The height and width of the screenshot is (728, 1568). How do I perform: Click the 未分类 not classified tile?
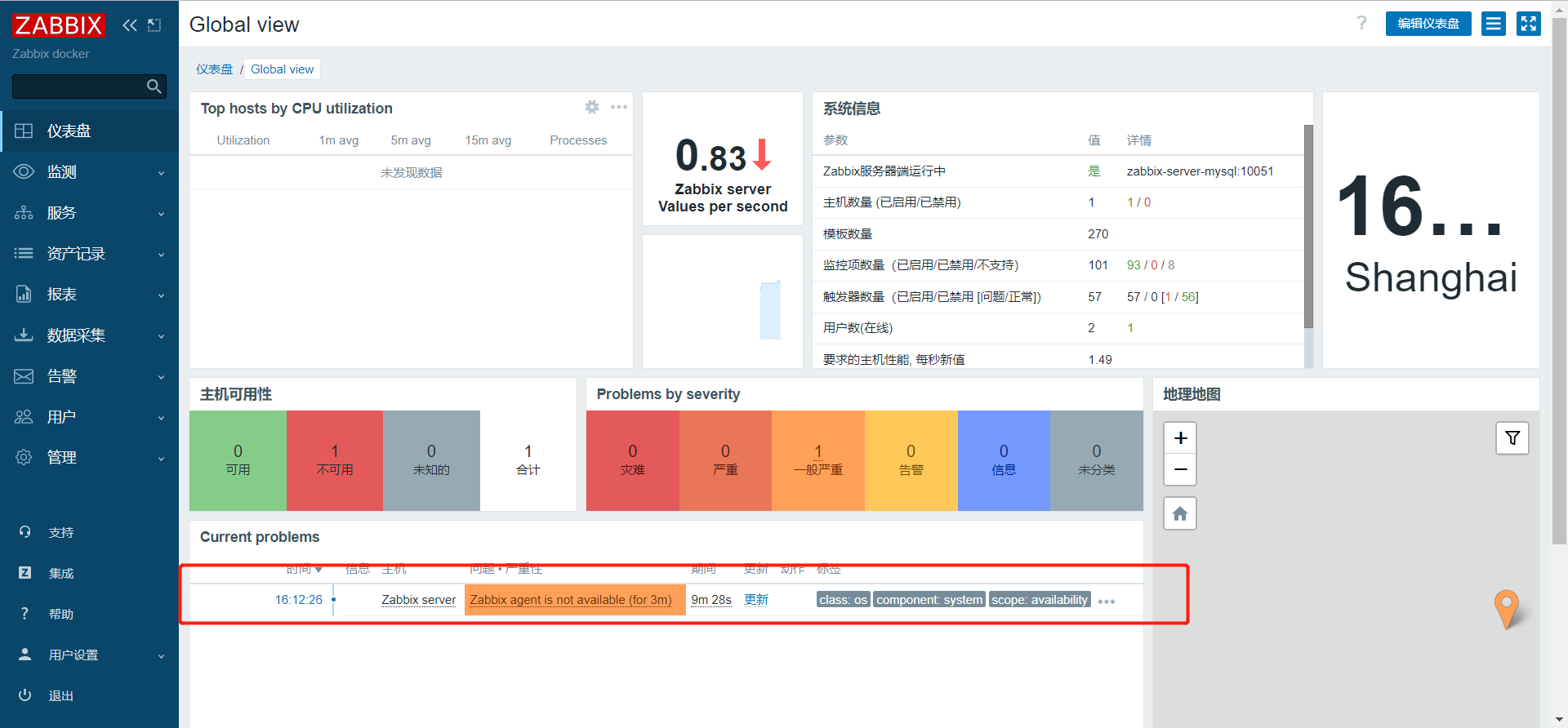[x=1097, y=460]
